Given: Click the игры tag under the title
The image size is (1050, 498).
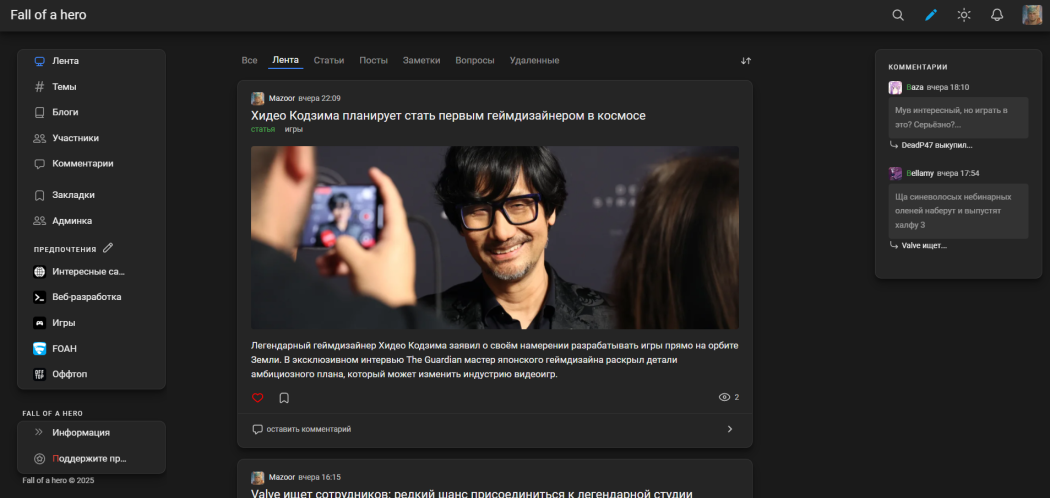Looking at the screenshot, I should [x=293, y=129].
